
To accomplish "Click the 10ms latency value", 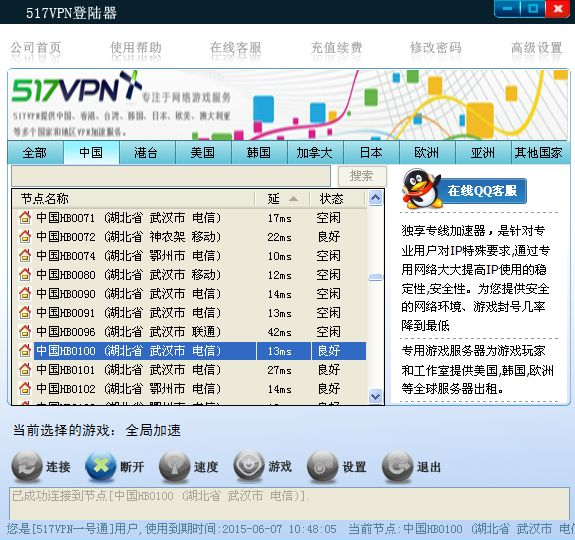I will click(x=279, y=256).
